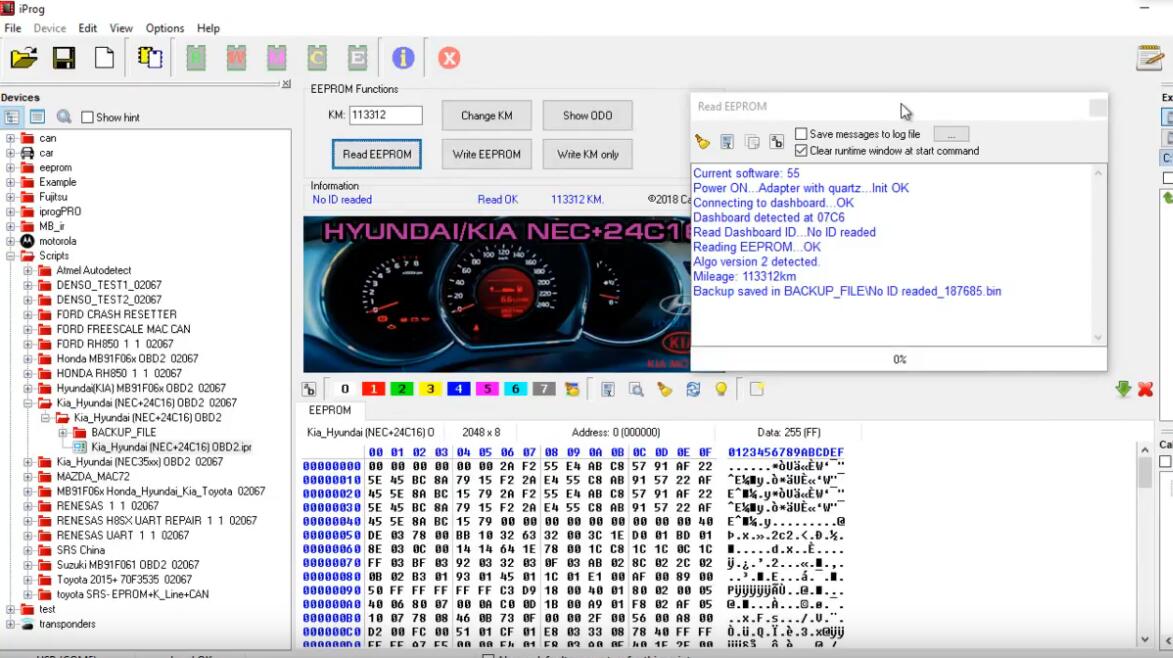Click the Change KM button
1173x658 pixels.
pos(486,115)
